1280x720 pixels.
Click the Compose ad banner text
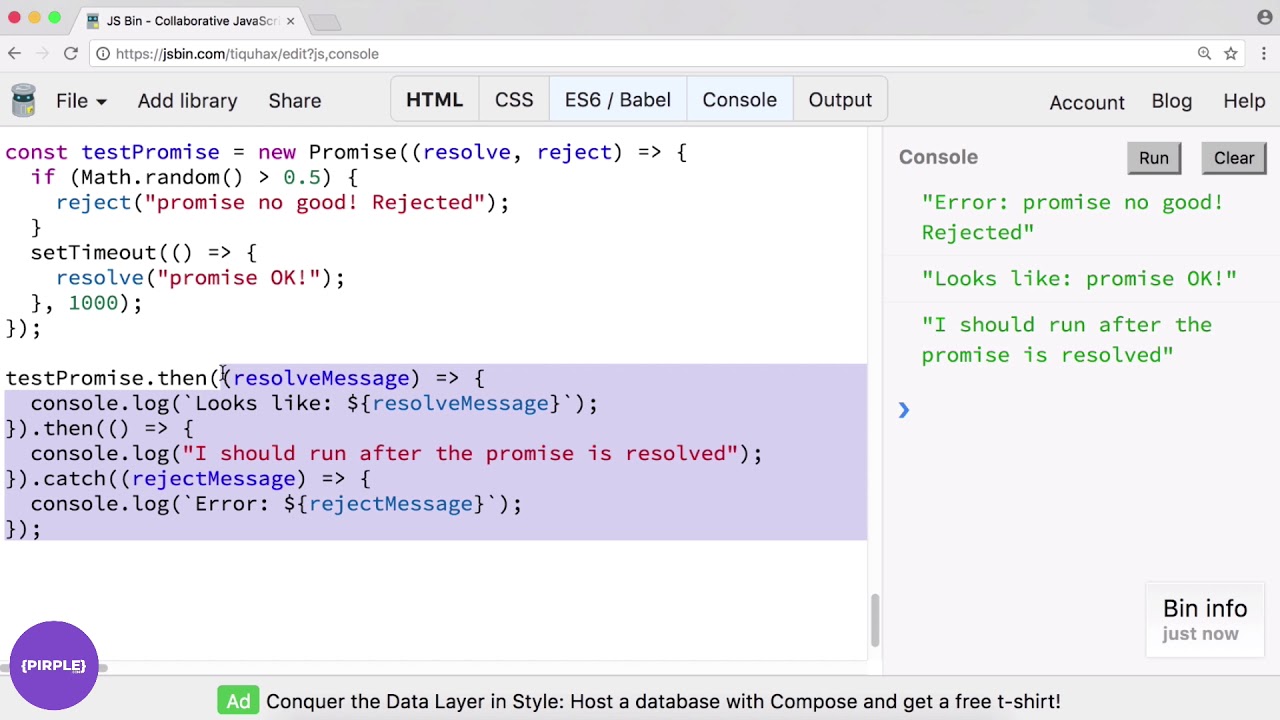663,701
